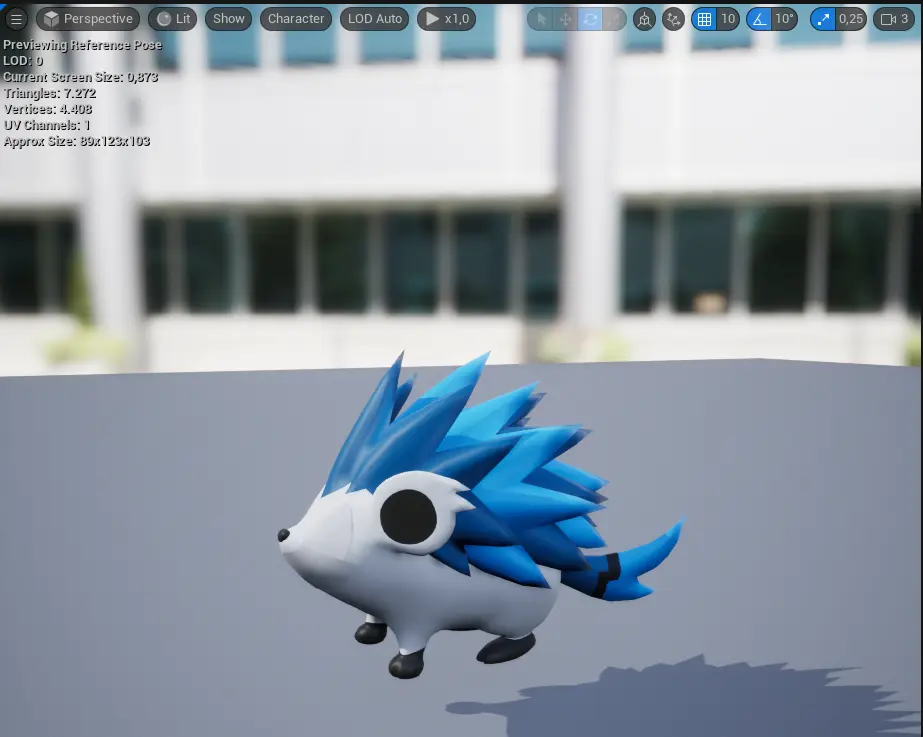
Task: Open grid snap value 10 dropdown
Action: click(x=728, y=19)
